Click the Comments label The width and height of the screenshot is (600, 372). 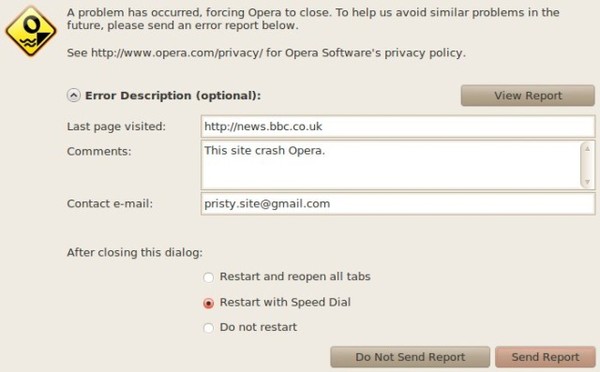point(99,152)
